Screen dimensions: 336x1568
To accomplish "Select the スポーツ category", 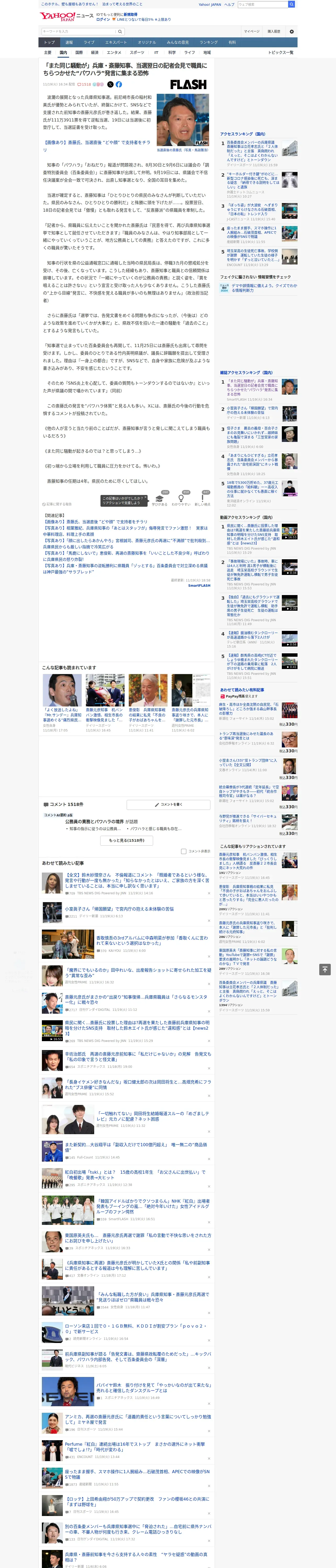I will [137, 52].
